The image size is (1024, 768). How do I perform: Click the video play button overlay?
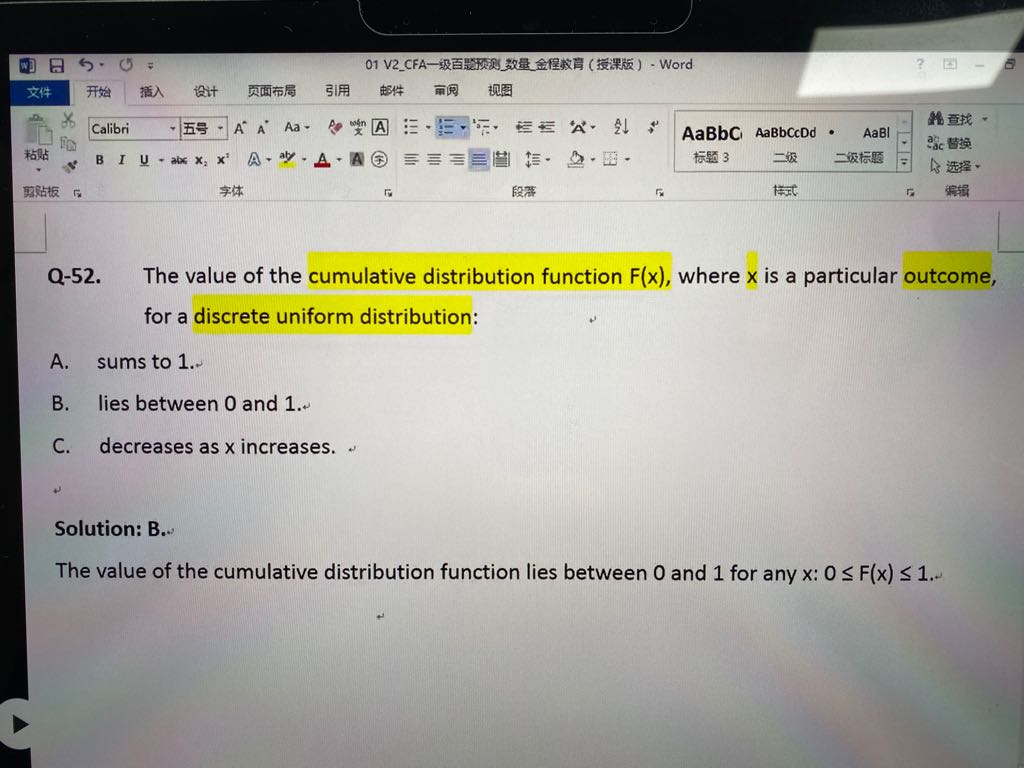pyautogui.click(x=18, y=724)
